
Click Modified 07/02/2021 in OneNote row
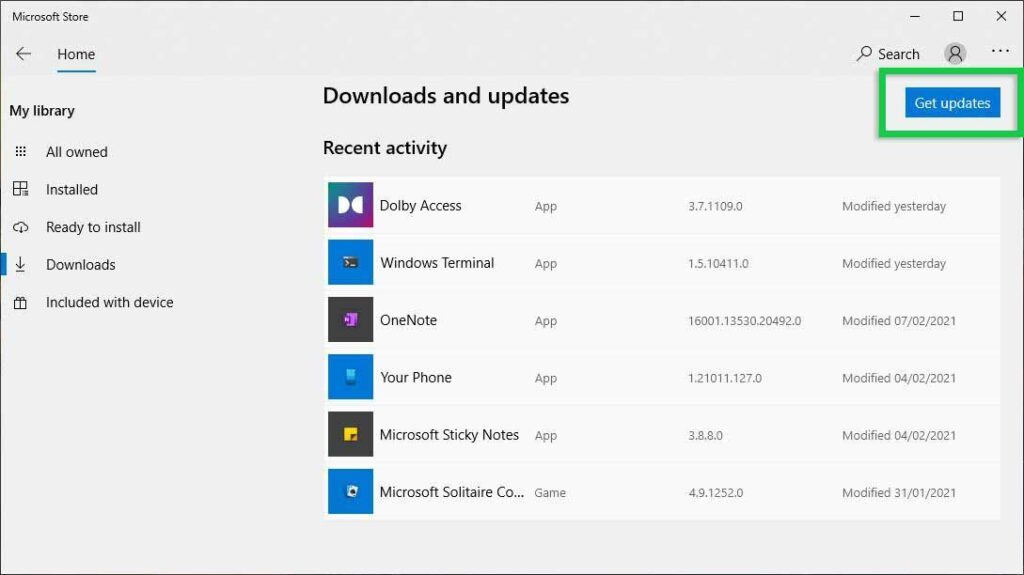(899, 321)
